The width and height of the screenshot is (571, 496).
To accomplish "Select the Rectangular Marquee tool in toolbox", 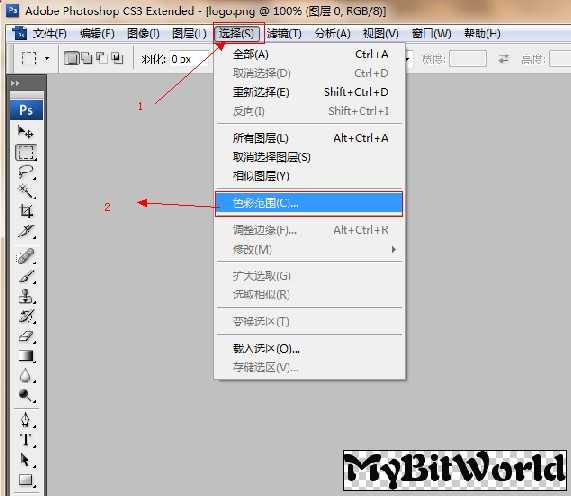I will coord(25,153).
